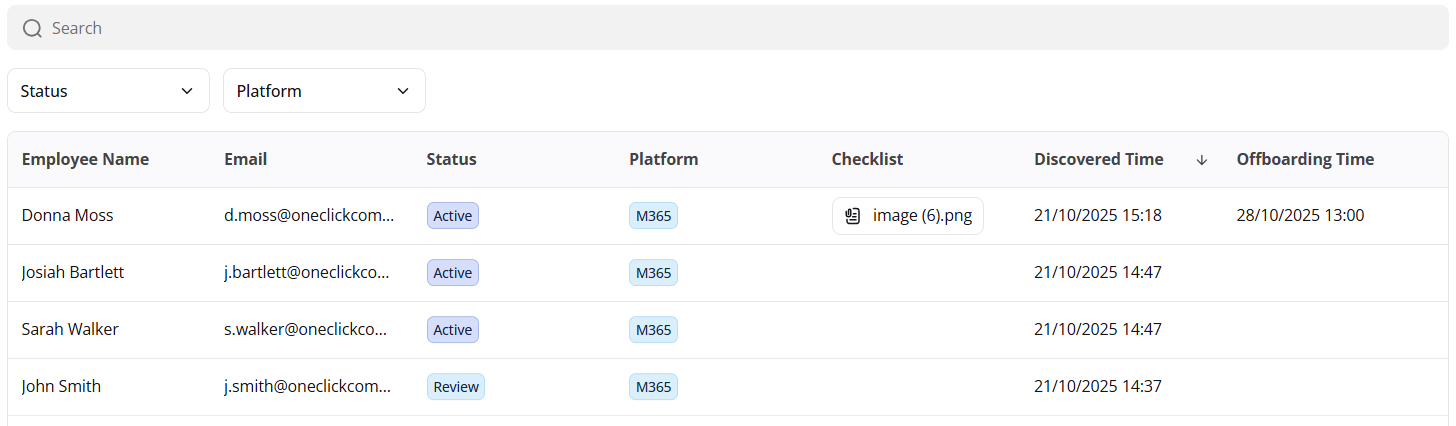Click the Discovered Time sort arrow
Image resolution: width=1456 pixels, height=426 pixels.
1202,160
